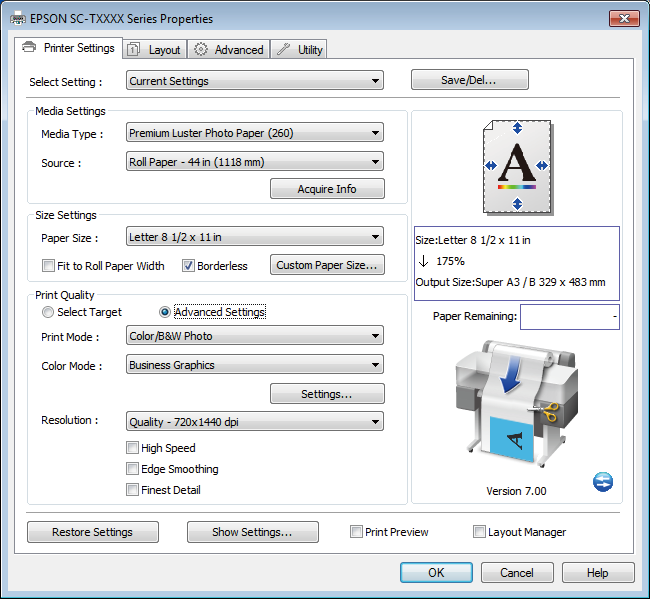Expand the Media Type dropdown
This screenshot has height=599, width=650.
tap(255, 133)
